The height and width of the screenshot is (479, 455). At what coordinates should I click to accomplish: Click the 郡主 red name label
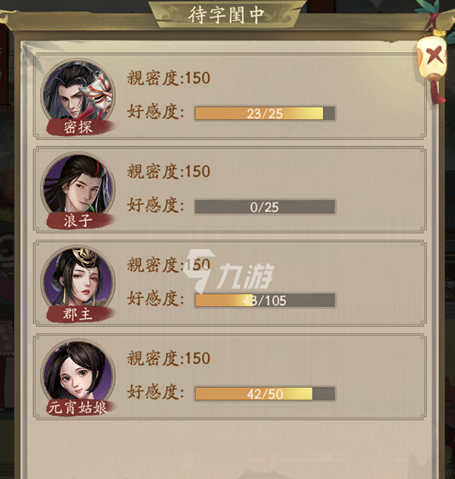(79, 314)
